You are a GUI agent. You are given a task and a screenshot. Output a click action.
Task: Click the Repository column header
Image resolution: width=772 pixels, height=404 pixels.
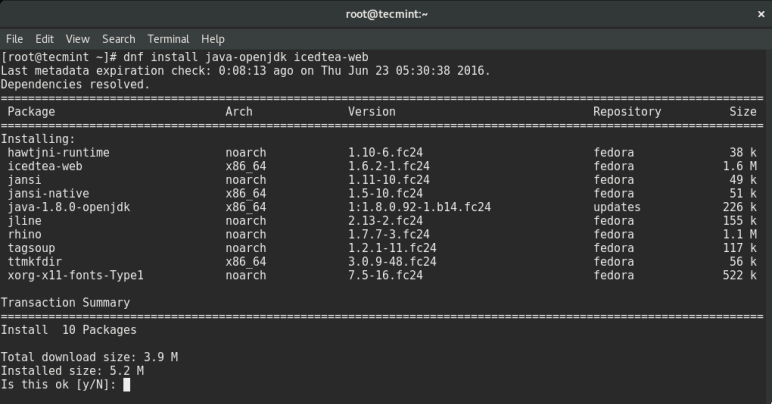pos(627,112)
